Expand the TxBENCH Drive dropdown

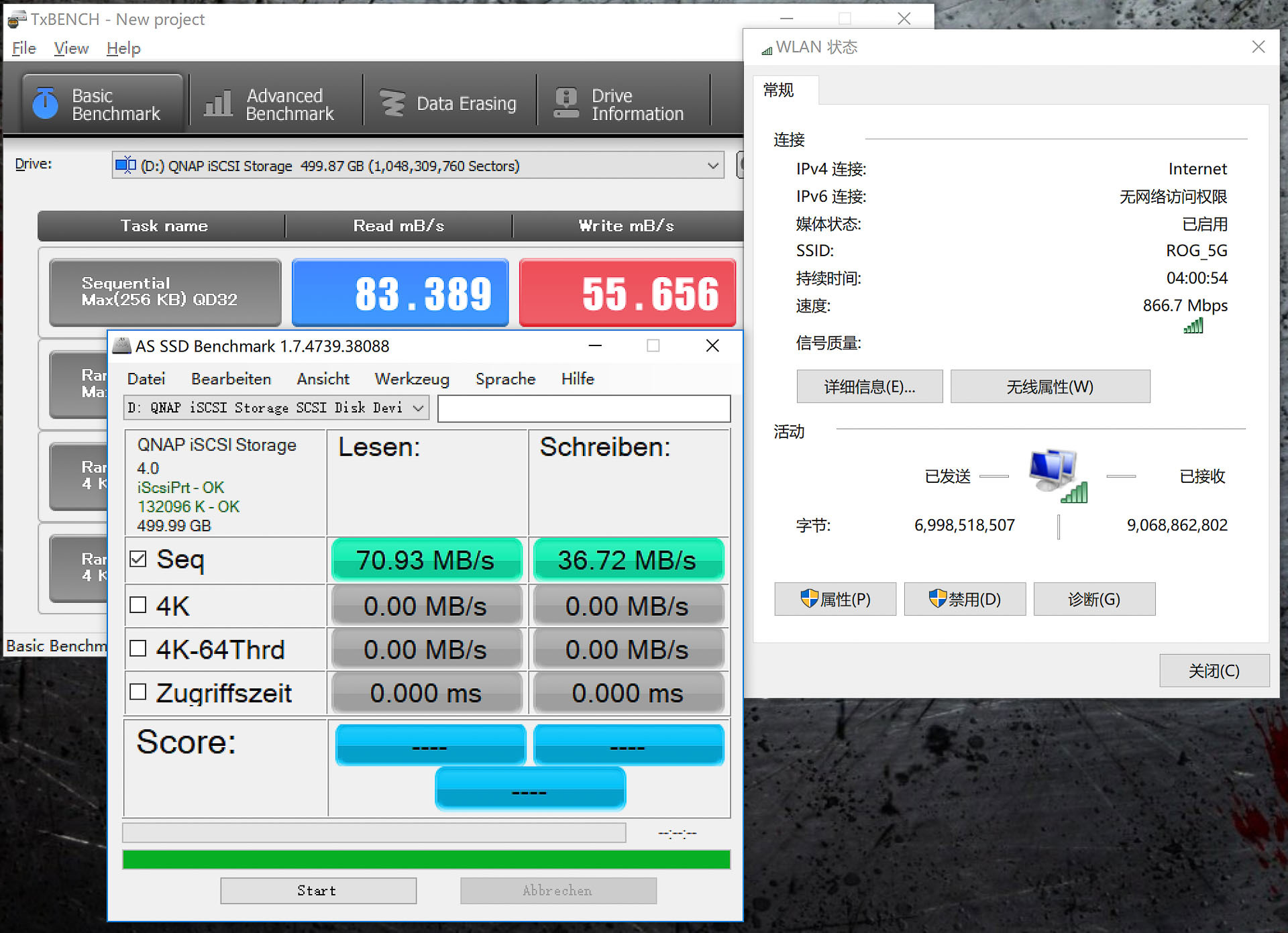pyautogui.click(x=712, y=166)
